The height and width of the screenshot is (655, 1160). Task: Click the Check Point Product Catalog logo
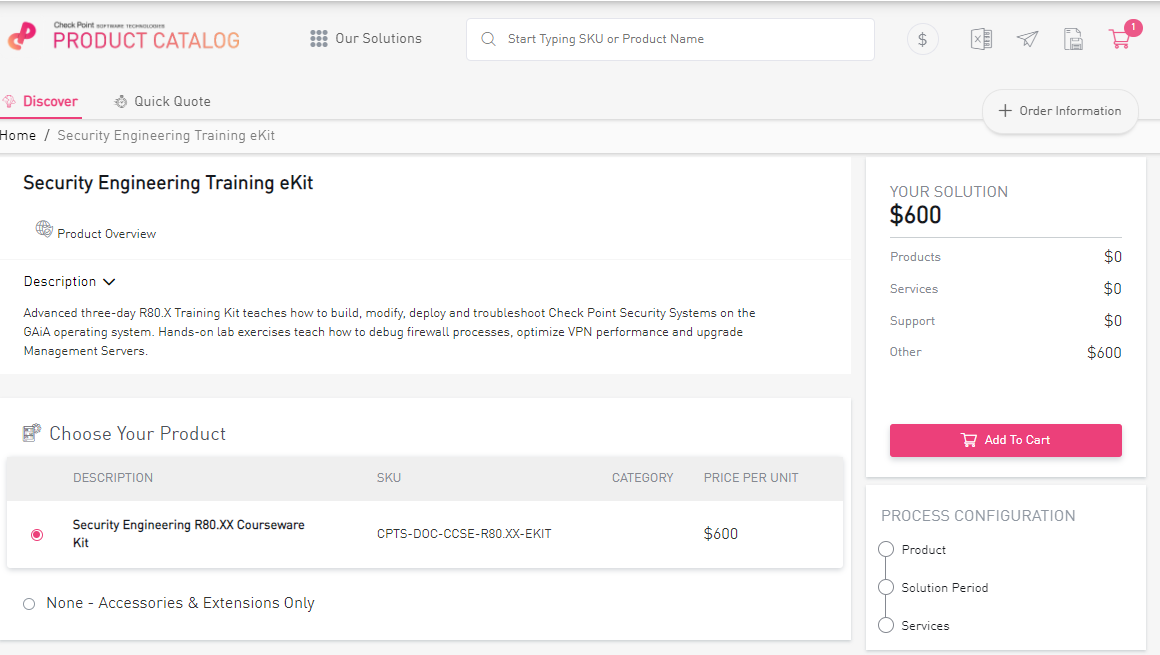124,37
